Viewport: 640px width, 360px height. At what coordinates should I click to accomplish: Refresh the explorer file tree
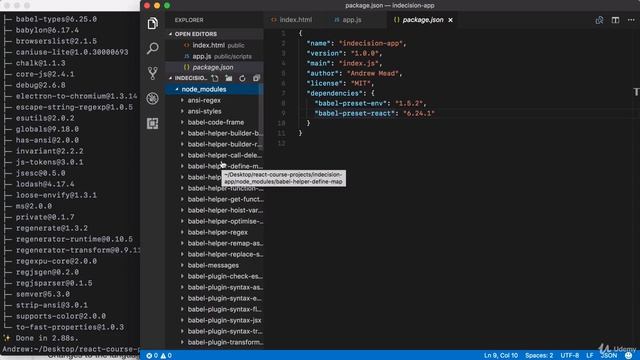(242, 78)
